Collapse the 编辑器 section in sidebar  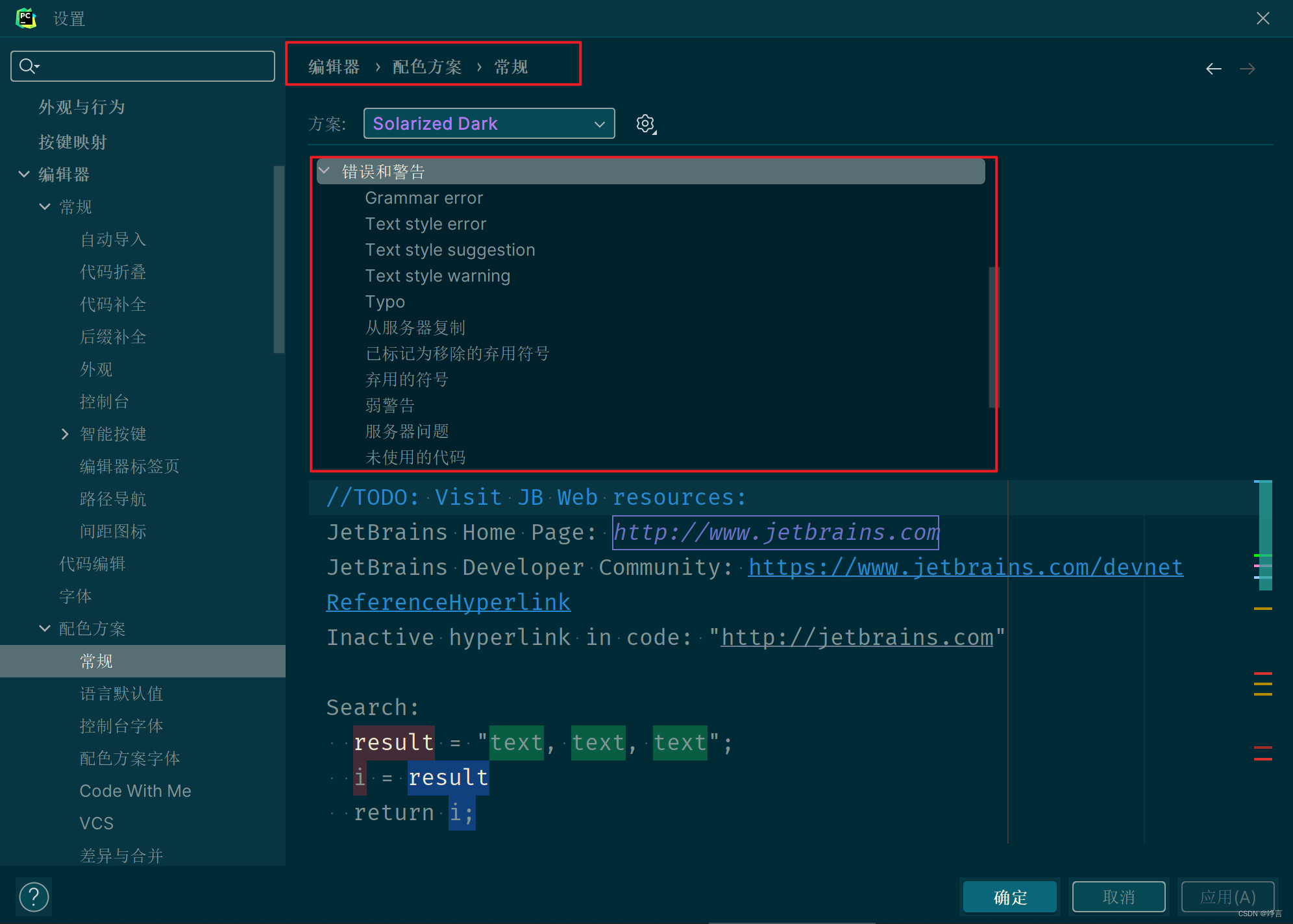(24, 175)
